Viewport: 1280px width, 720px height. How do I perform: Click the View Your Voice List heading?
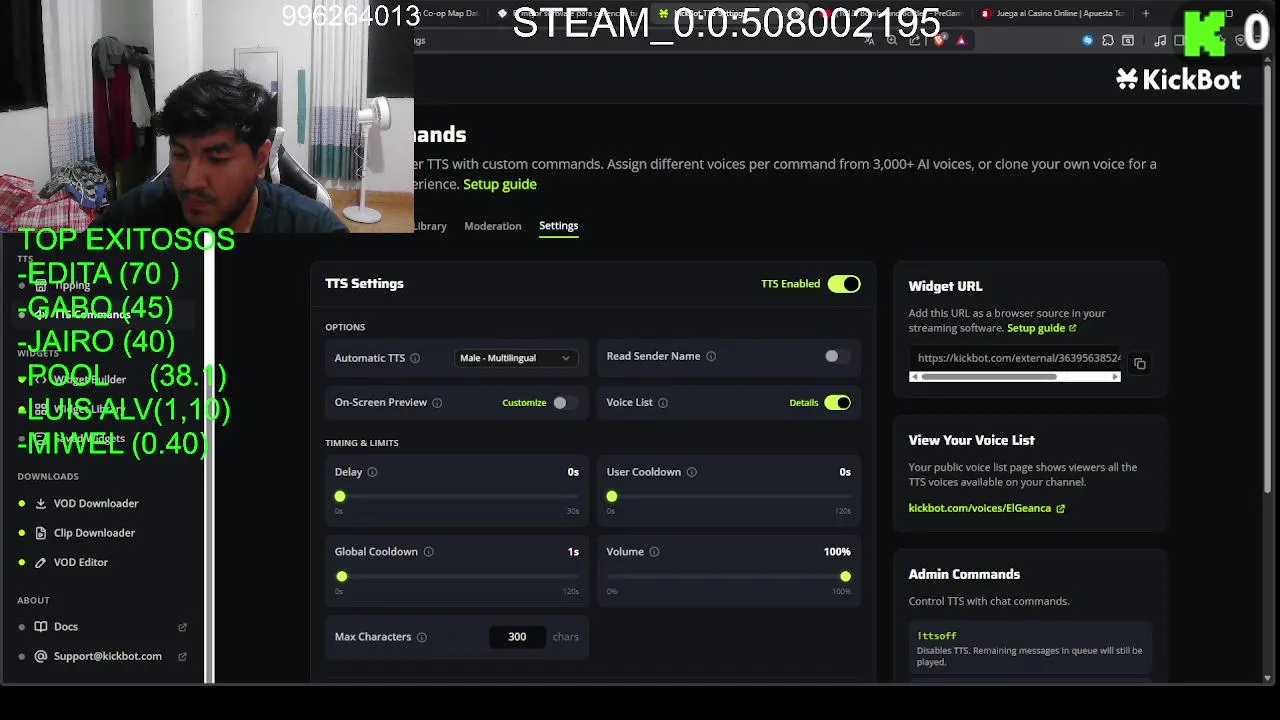click(971, 441)
